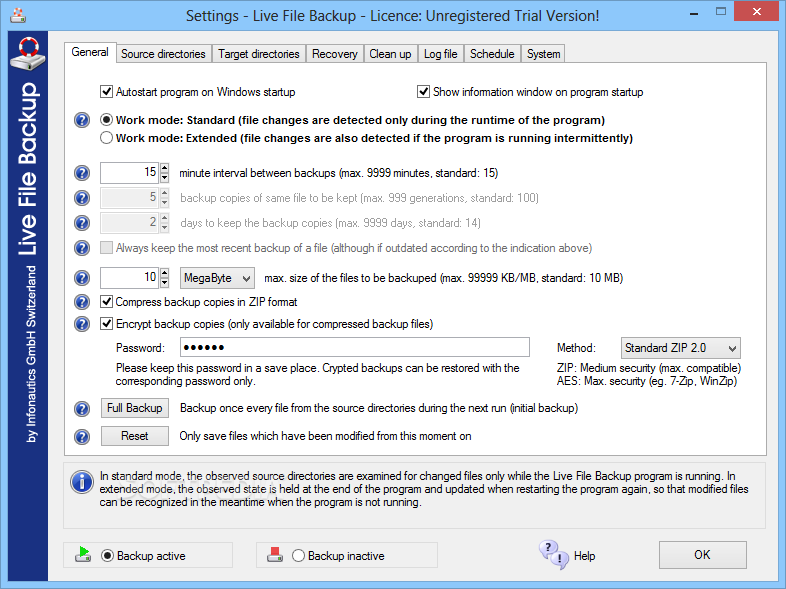Viewport: 786px width, 589px height.
Task: Click the Live File Backup lifebuoy logo
Action: coord(28,53)
